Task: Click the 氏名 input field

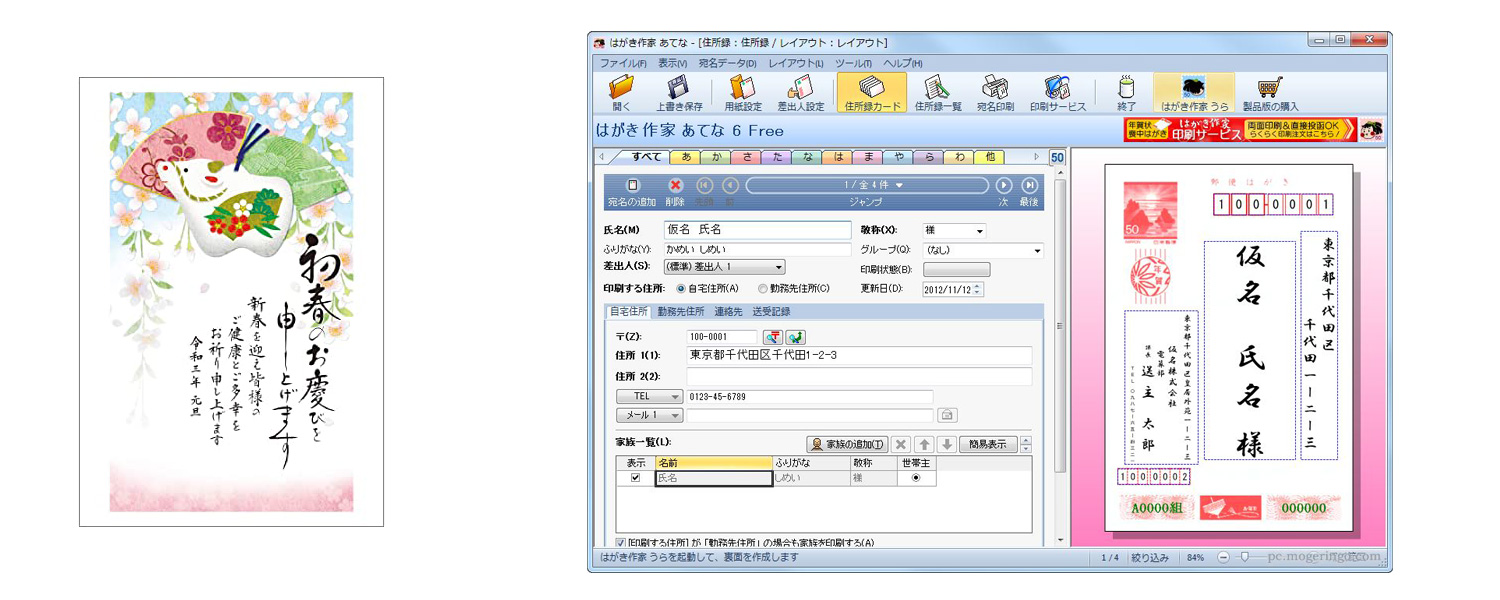Action: point(757,230)
